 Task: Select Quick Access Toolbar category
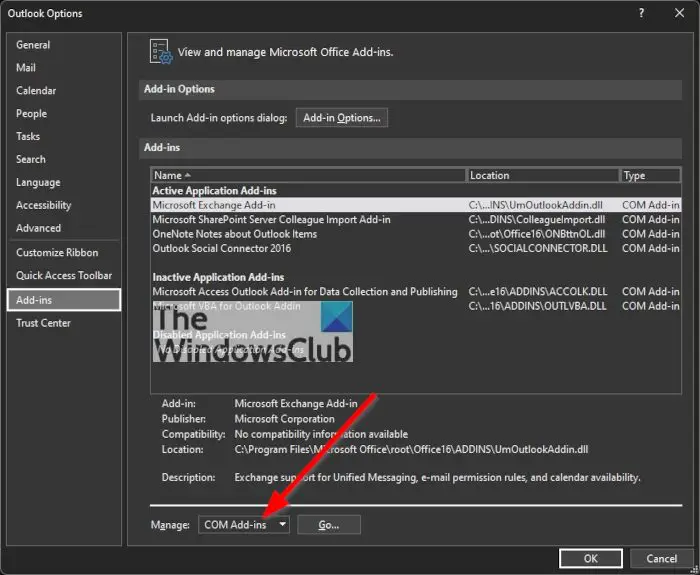click(x=64, y=275)
